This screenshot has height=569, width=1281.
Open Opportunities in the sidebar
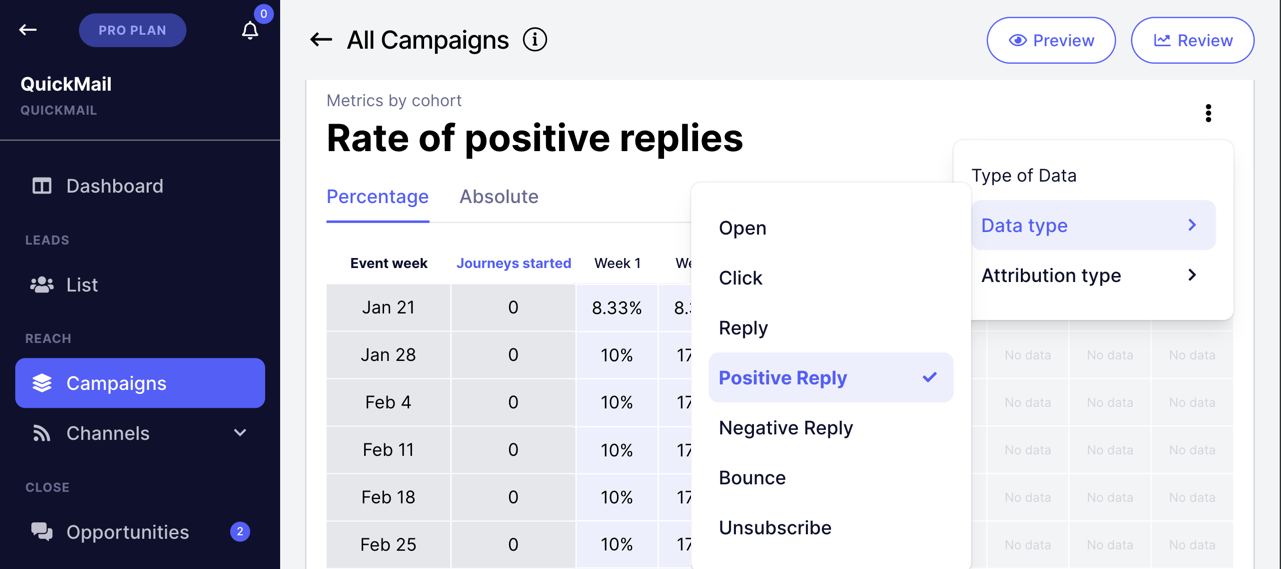(x=127, y=532)
